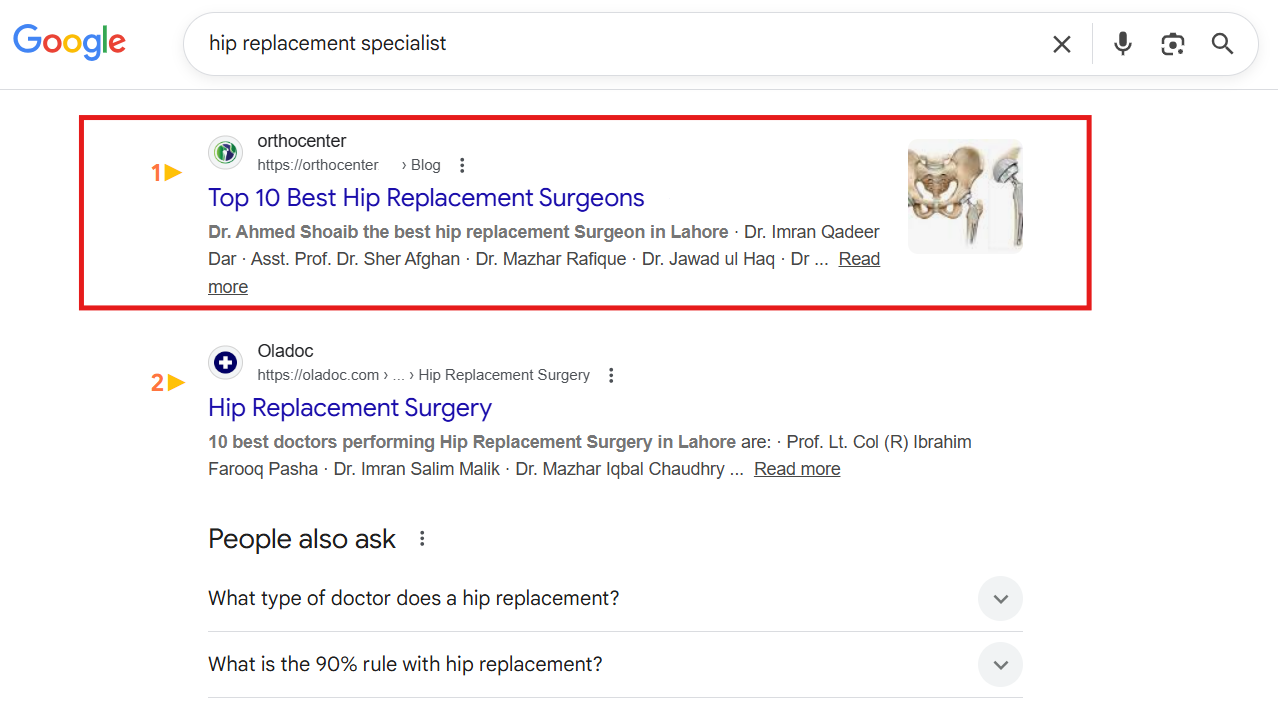Click the orthocenter Blog breadcrumb
The height and width of the screenshot is (707, 1278).
(x=425, y=165)
